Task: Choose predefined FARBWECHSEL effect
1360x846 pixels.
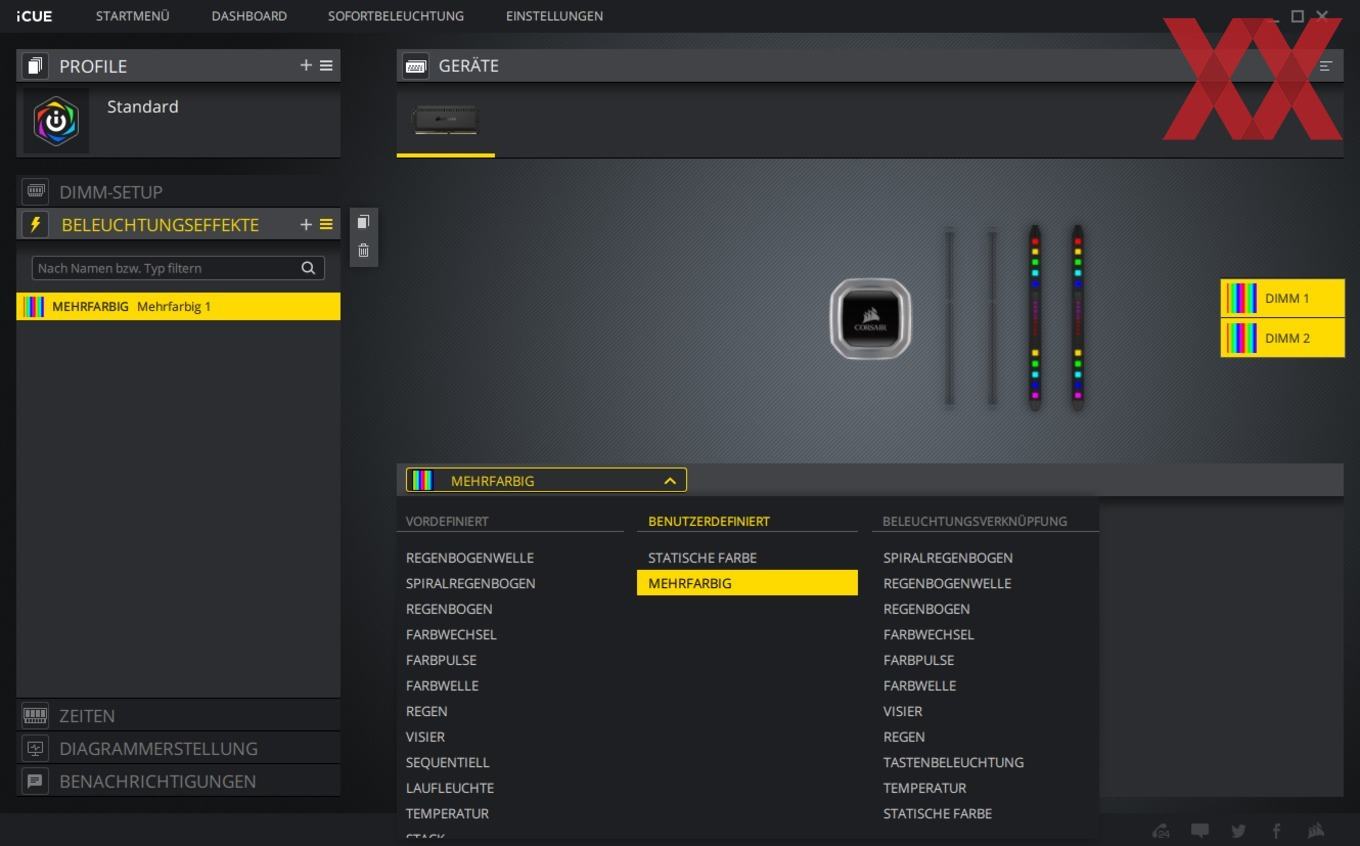Action: [451, 634]
